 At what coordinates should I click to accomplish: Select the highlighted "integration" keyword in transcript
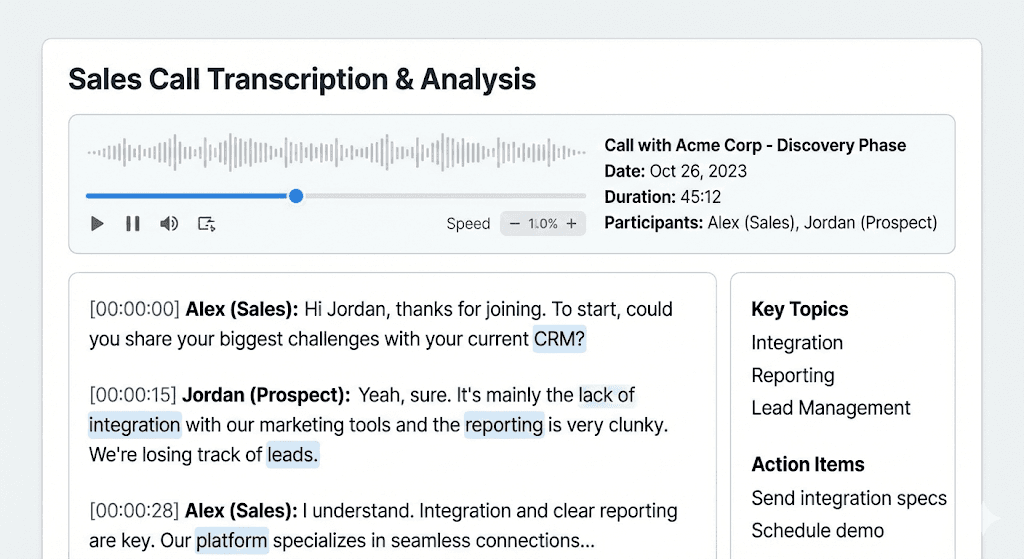click(x=135, y=425)
